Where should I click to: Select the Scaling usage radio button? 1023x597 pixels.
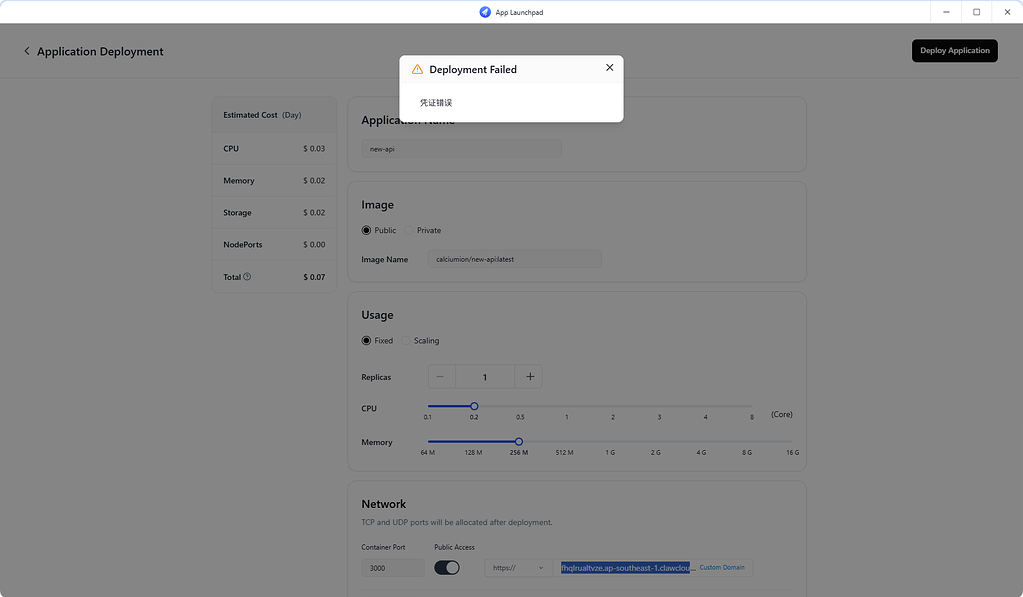click(405, 341)
